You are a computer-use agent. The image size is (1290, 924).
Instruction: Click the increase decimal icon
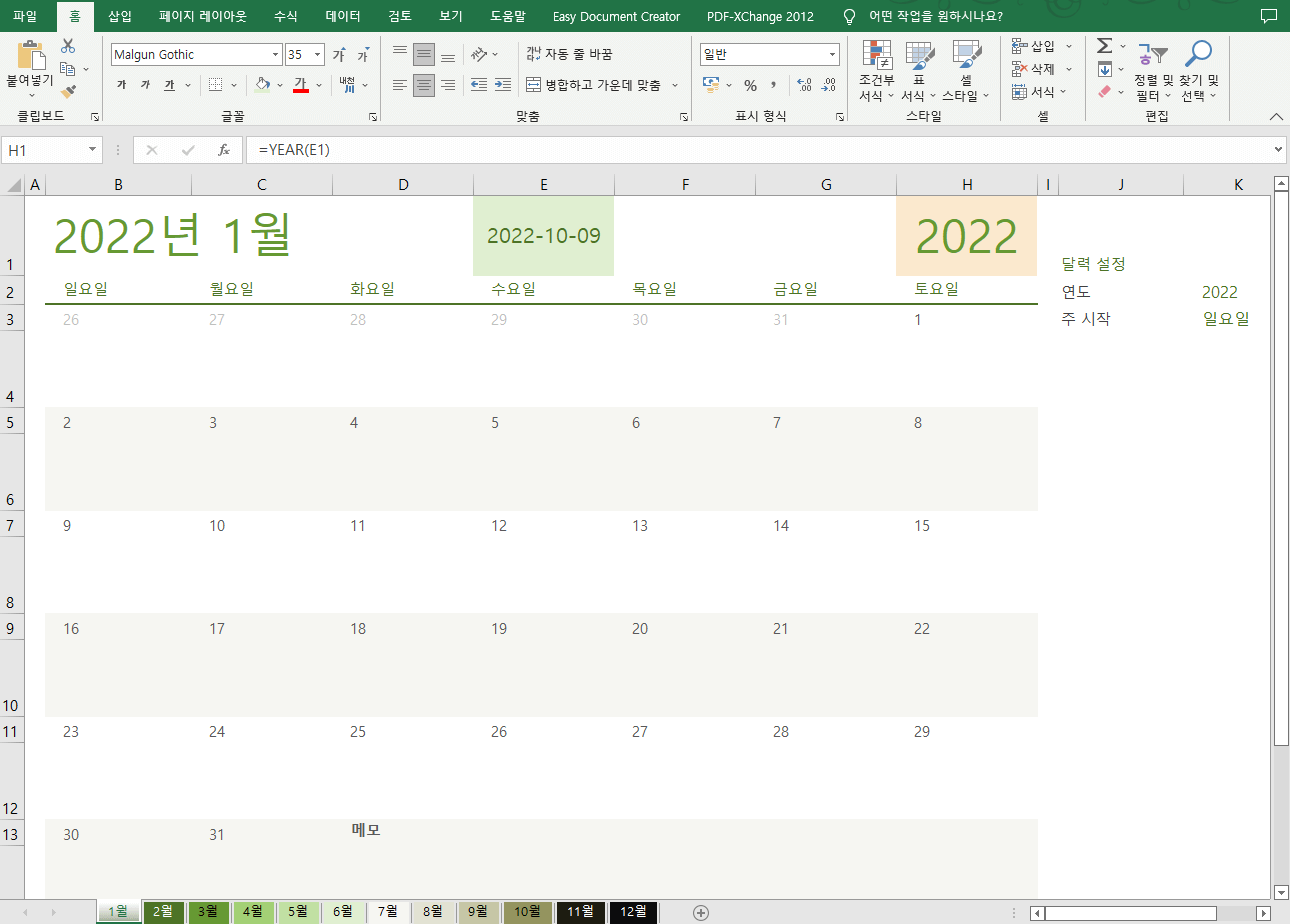pyautogui.click(x=804, y=85)
